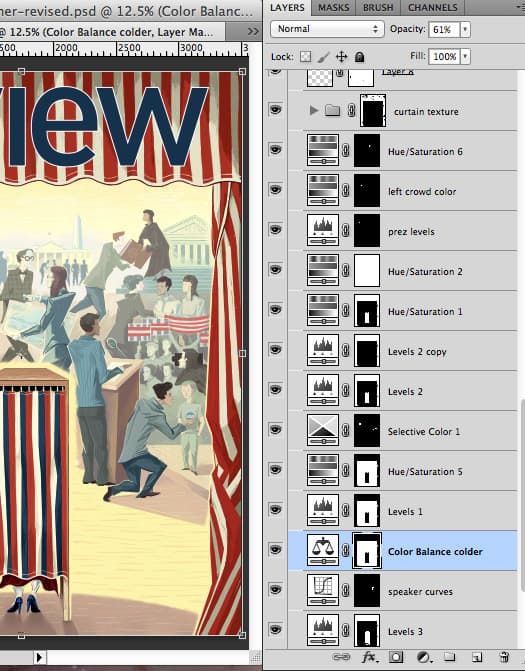Open the Normal blend mode dropdown
525x671 pixels.
[327, 29]
